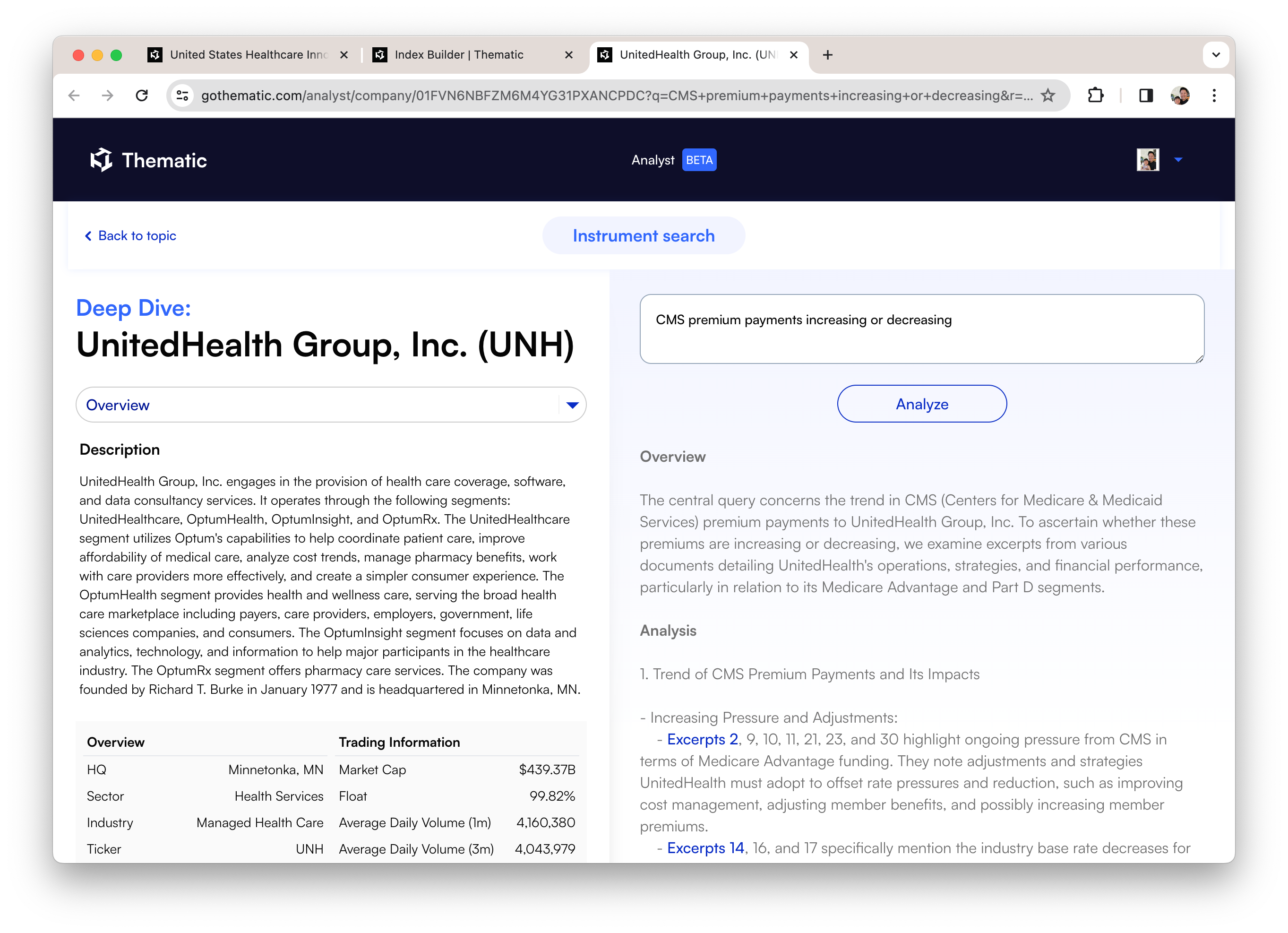Click the Average Daily Volume (1m) value 4,160,380
The image size is (1288, 933).
tap(545, 822)
